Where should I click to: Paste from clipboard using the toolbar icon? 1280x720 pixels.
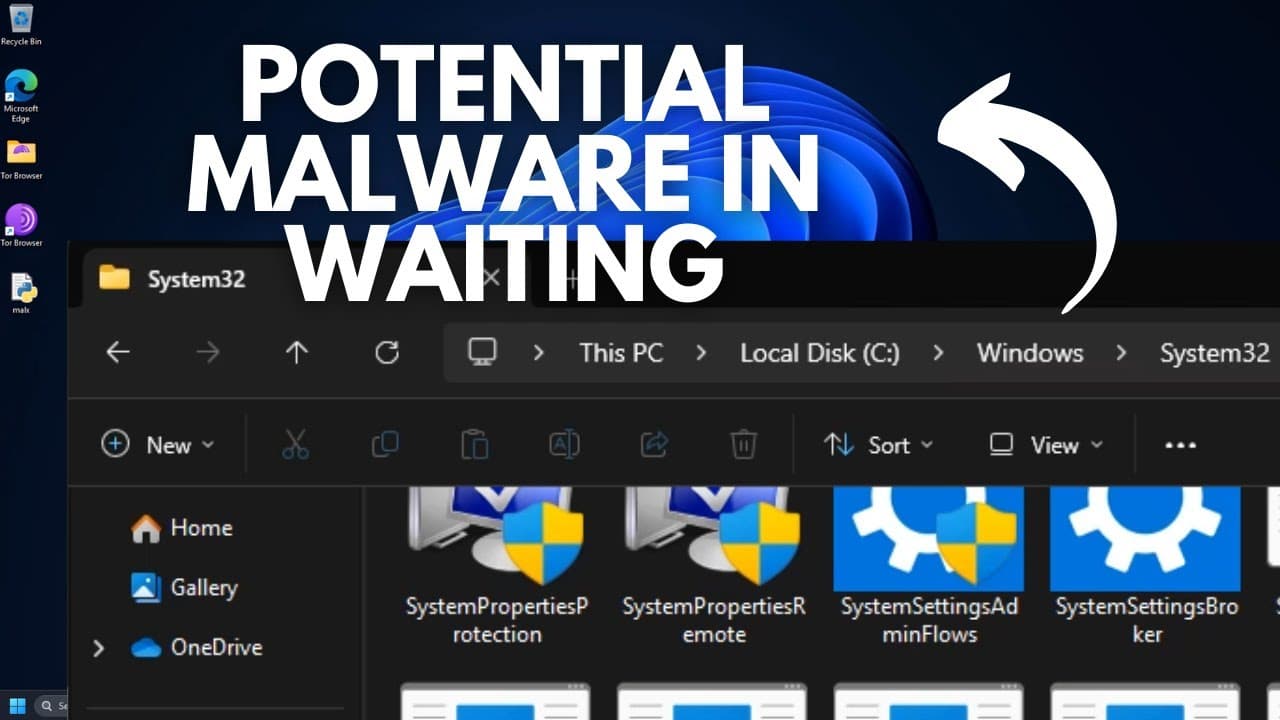tap(475, 445)
